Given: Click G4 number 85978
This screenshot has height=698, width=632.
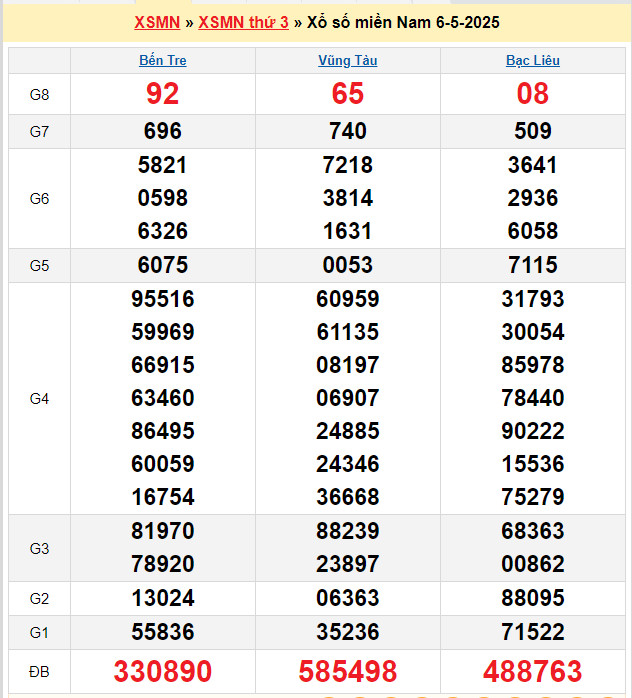Looking at the screenshot, I should coord(533,365).
